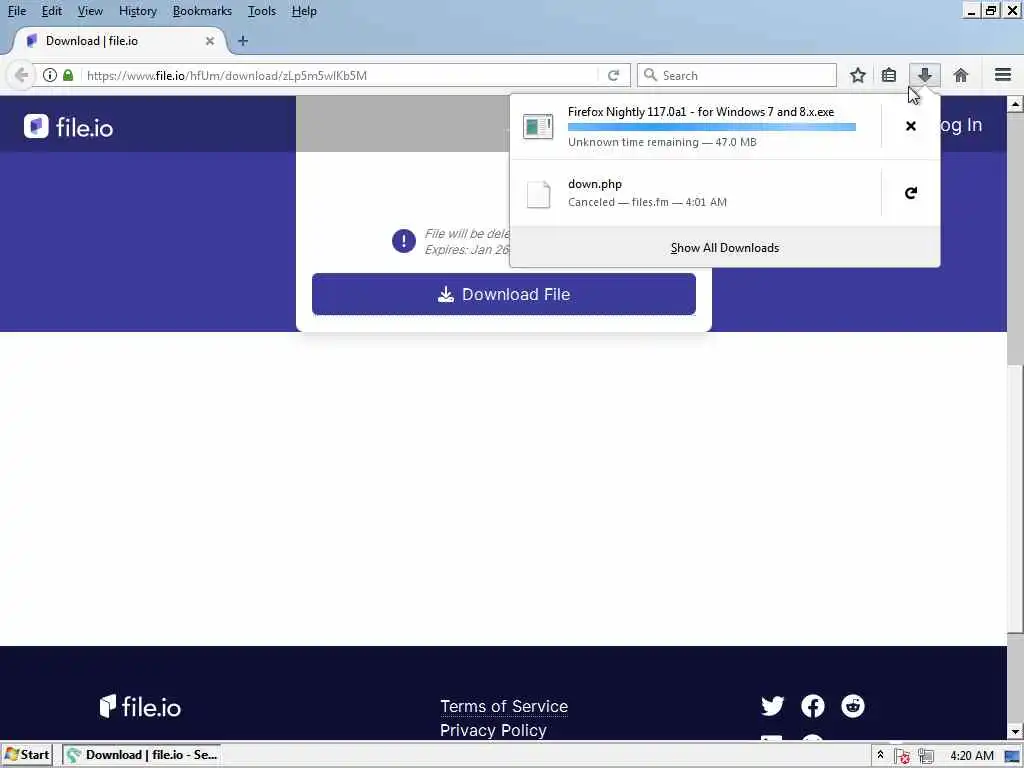
Task: Click Show All Downloads
Action: tap(725, 248)
